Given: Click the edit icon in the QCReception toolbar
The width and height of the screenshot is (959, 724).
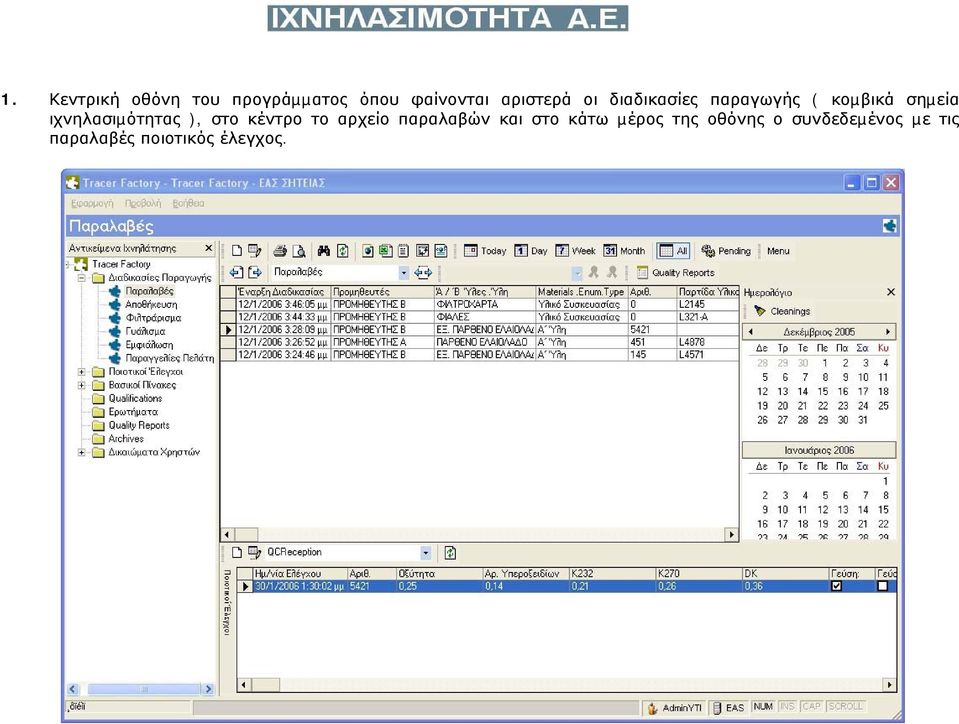Looking at the screenshot, I should pos(254,553).
